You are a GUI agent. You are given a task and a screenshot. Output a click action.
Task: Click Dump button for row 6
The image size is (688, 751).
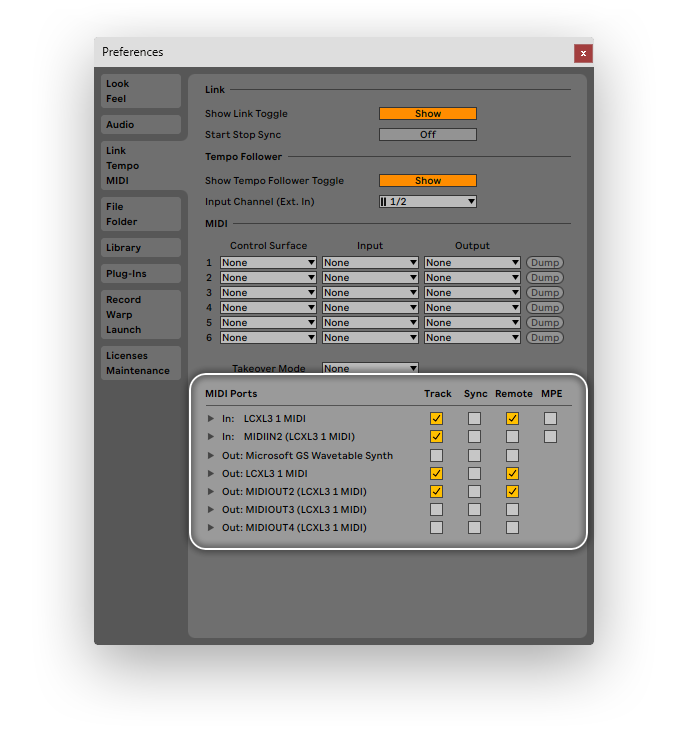(x=545, y=338)
